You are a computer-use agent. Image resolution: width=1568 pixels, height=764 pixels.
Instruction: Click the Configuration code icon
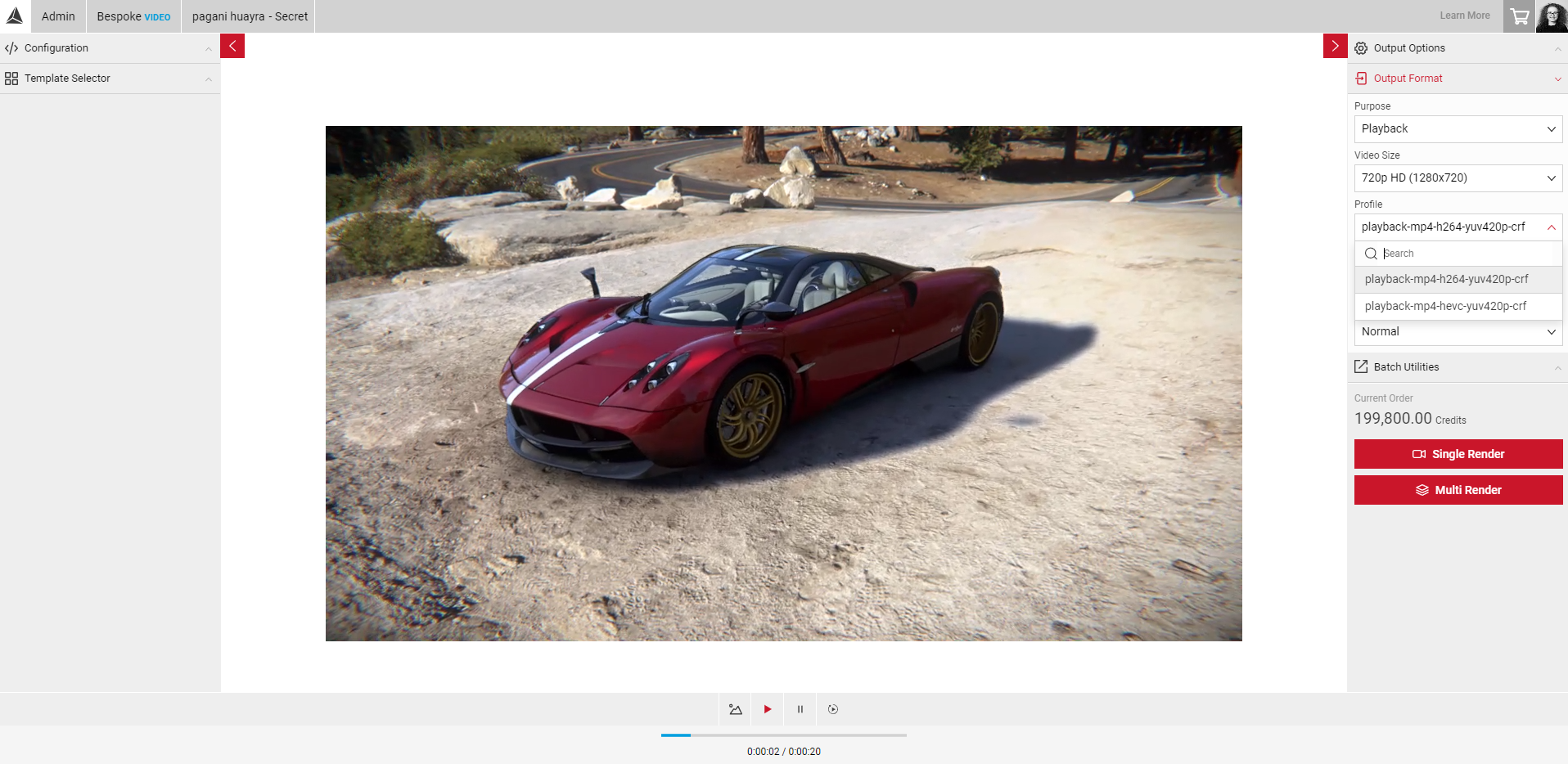click(x=11, y=48)
